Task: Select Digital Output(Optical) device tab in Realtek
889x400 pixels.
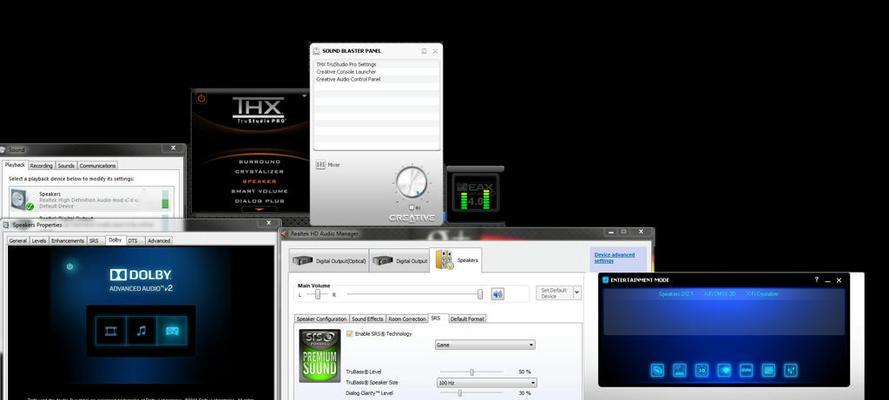Action: click(x=329, y=261)
